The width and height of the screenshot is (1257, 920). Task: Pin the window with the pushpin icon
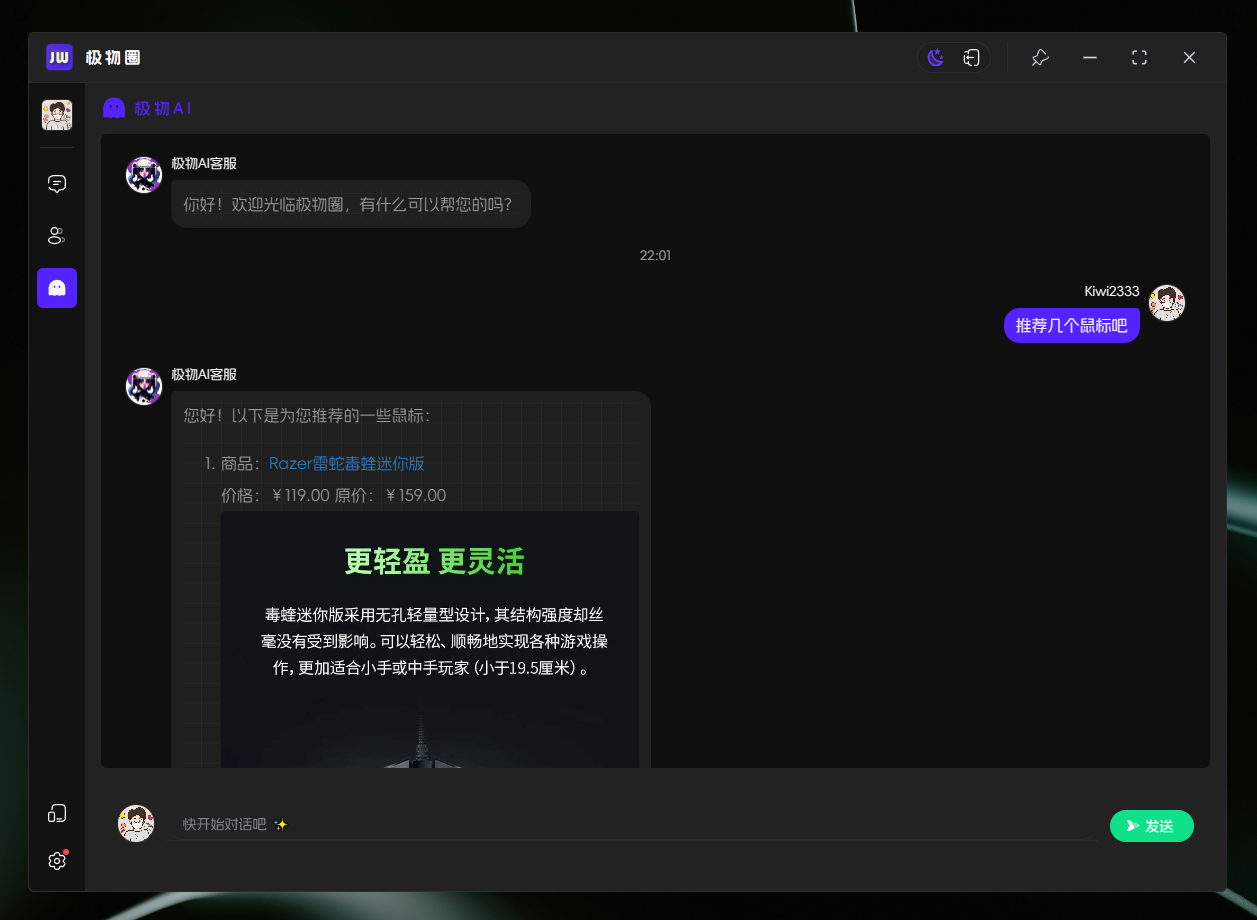[1040, 58]
